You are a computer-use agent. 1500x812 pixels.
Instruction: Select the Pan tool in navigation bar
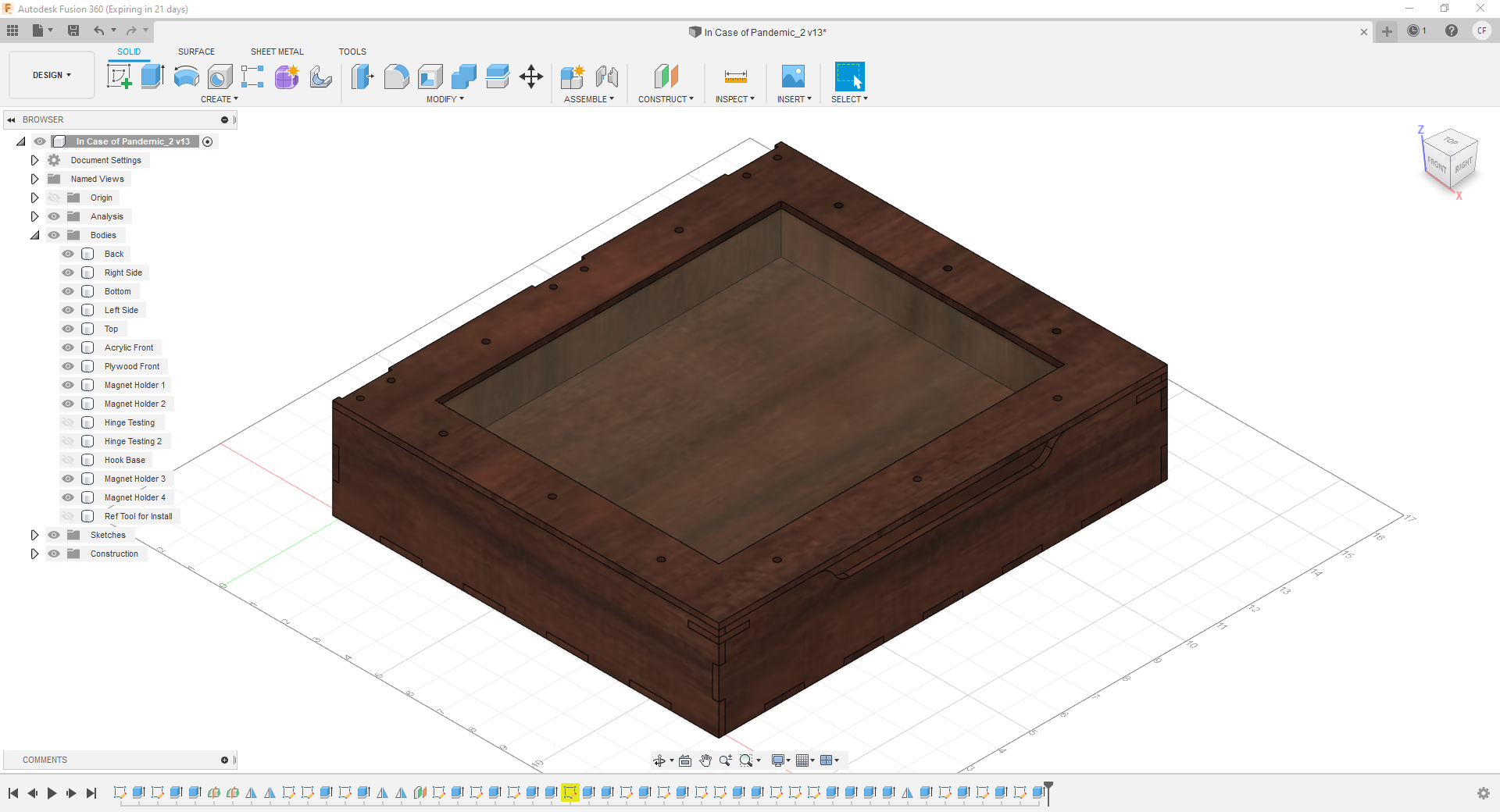coord(705,760)
